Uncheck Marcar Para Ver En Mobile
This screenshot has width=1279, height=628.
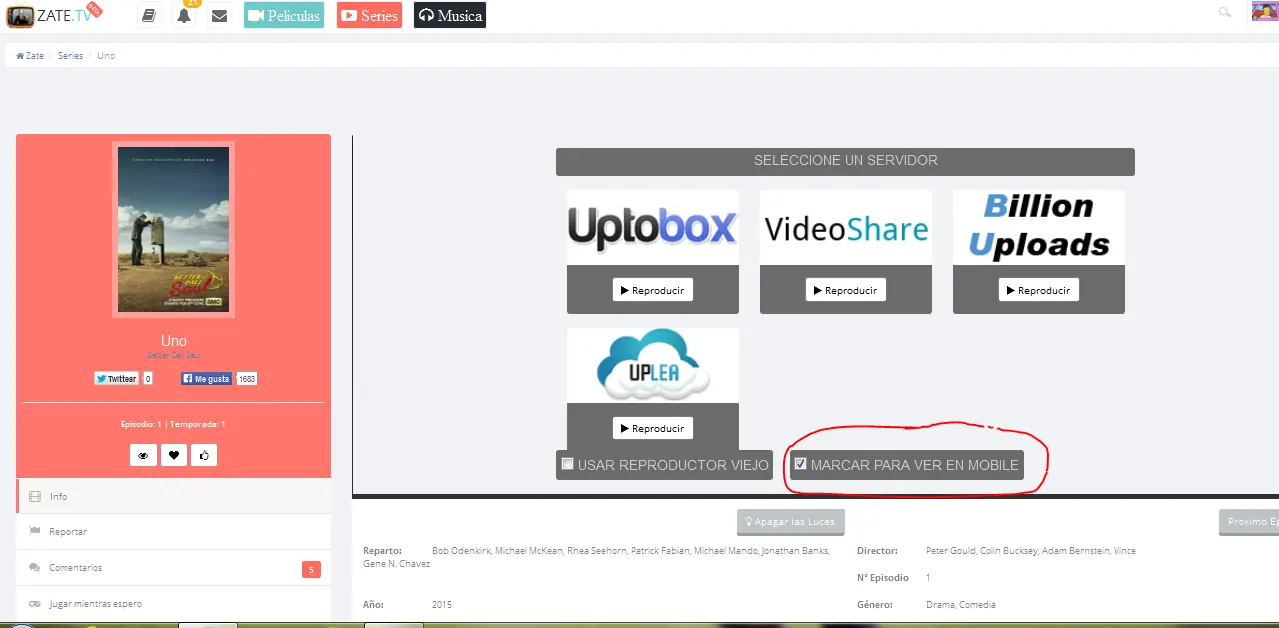coord(800,464)
